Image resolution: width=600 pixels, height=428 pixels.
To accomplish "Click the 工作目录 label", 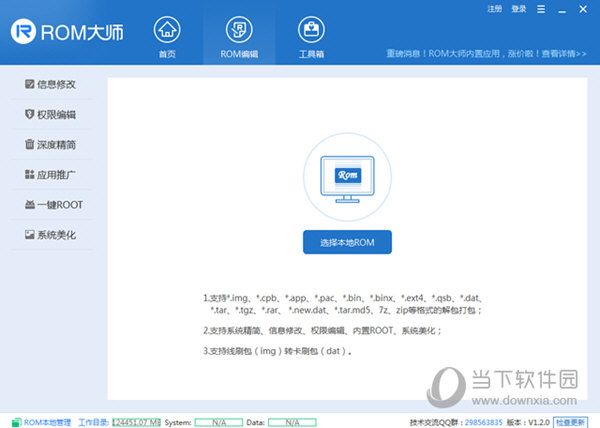I will (93, 422).
